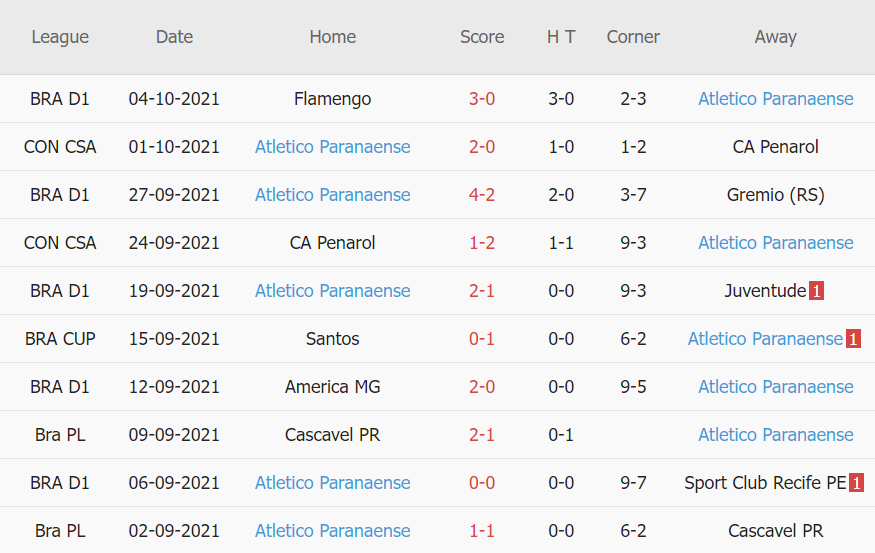
Task: Select America MG in the Home column
Action: [x=332, y=387]
